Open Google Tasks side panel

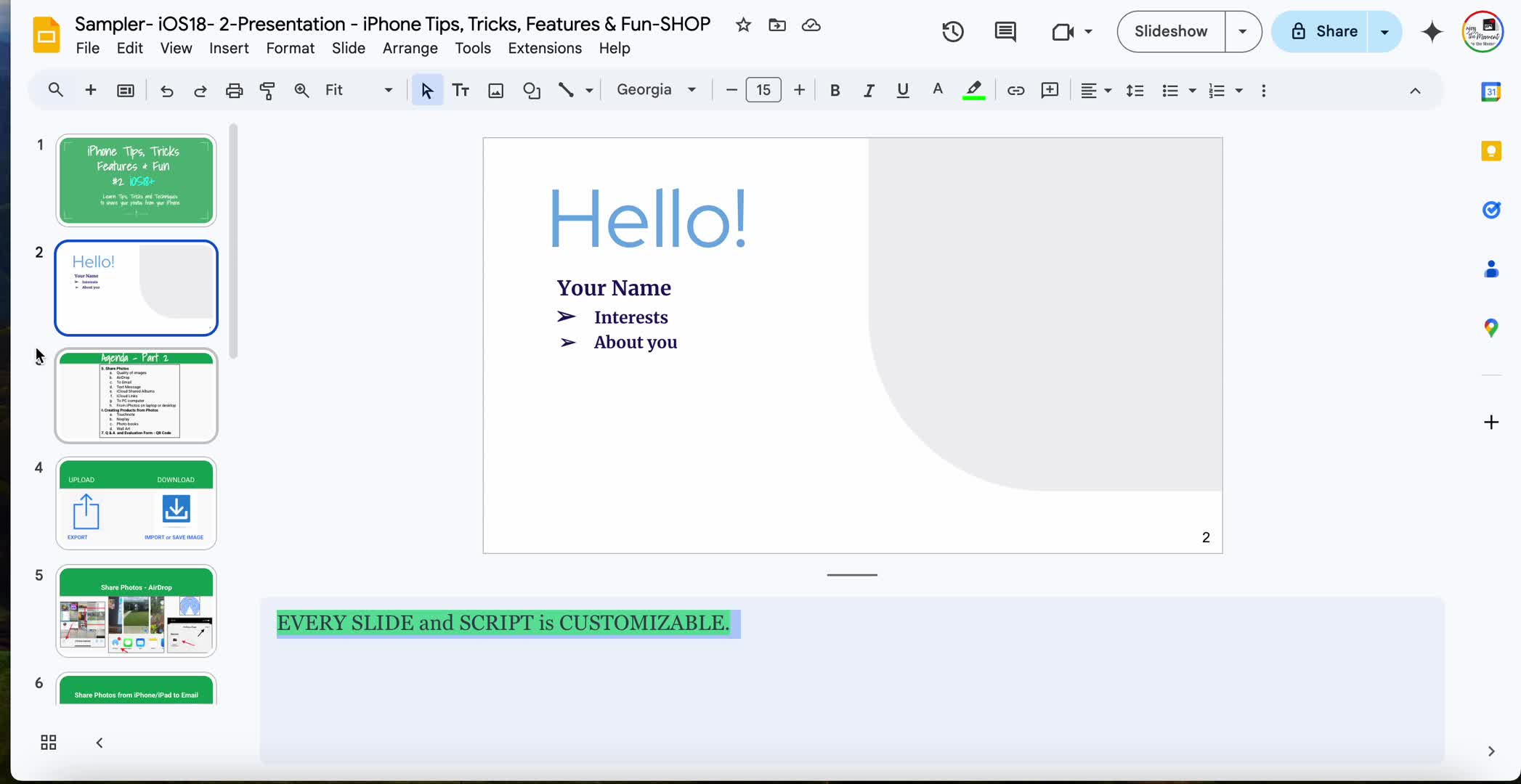(x=1491, y=210)
